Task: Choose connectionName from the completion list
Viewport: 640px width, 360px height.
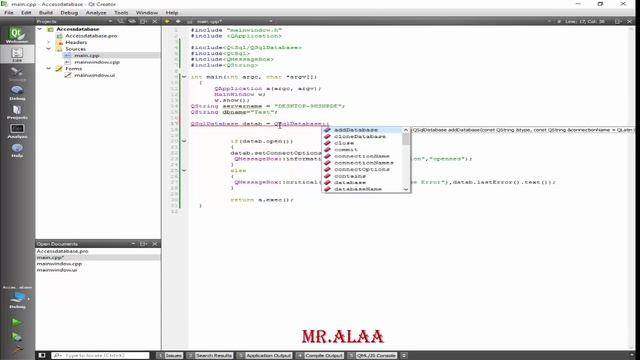Action: pos(362,156)
